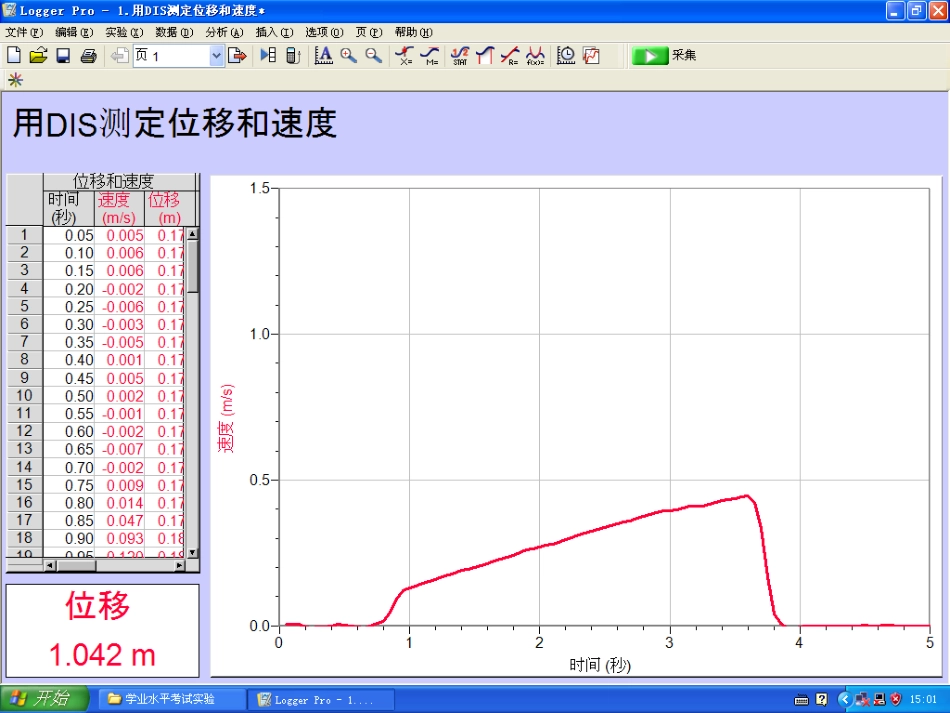Open the 编辑 menu

(75, 32)
